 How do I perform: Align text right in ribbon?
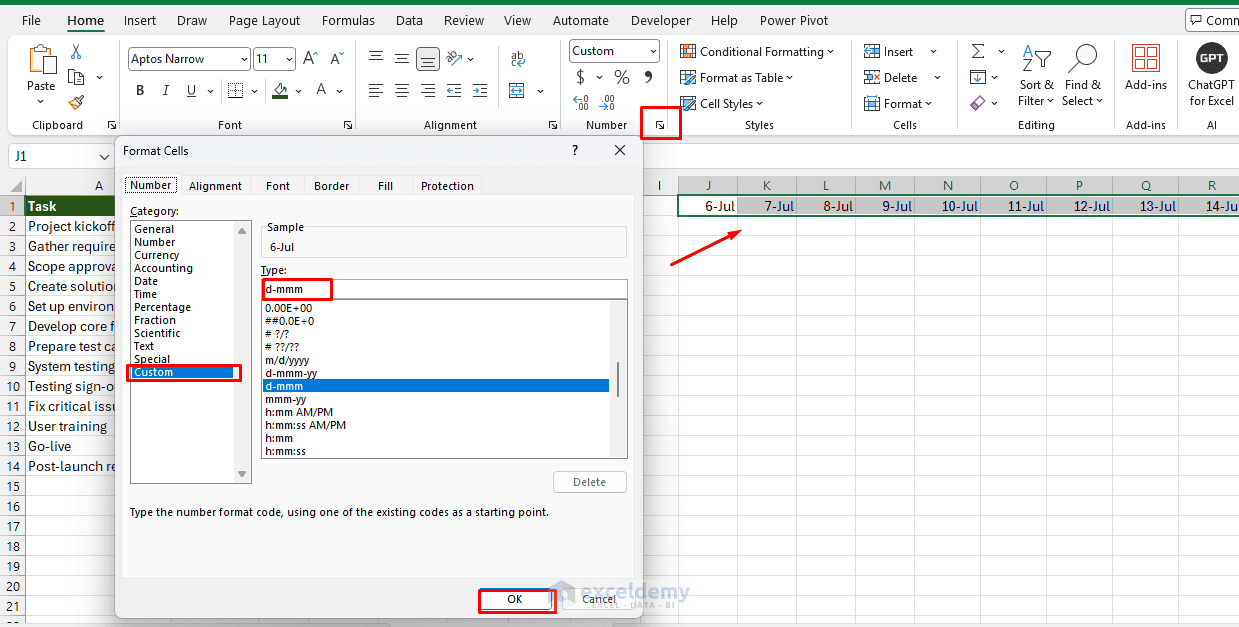(x=428, y=90)
